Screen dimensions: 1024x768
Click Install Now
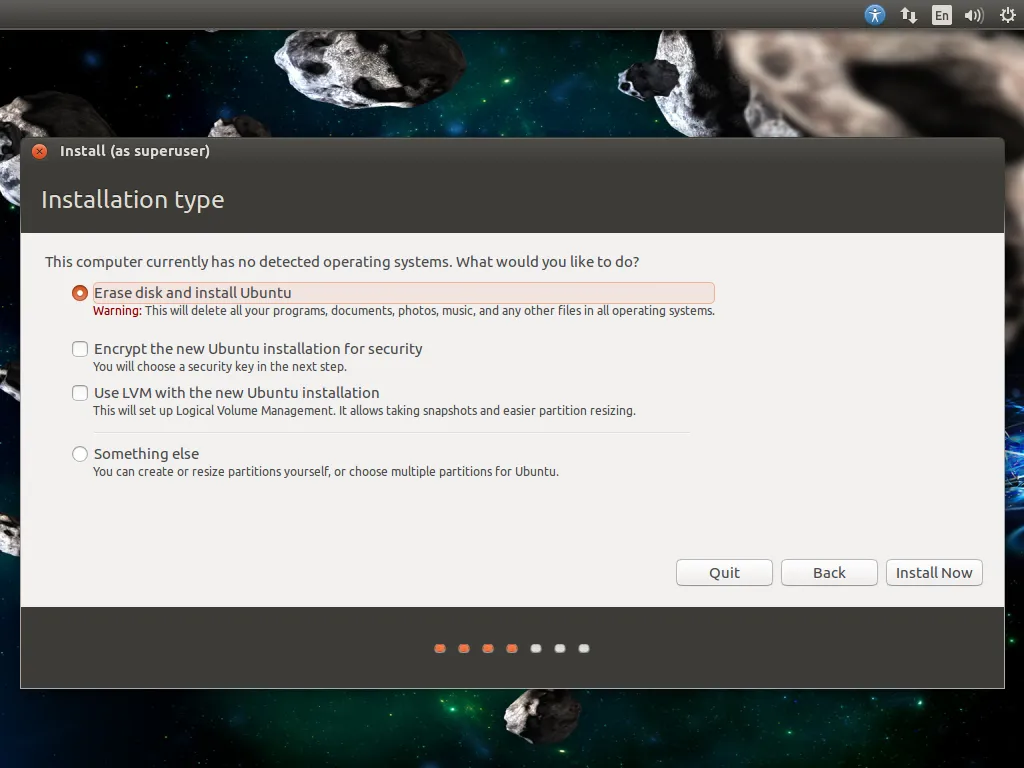(934, 573)
